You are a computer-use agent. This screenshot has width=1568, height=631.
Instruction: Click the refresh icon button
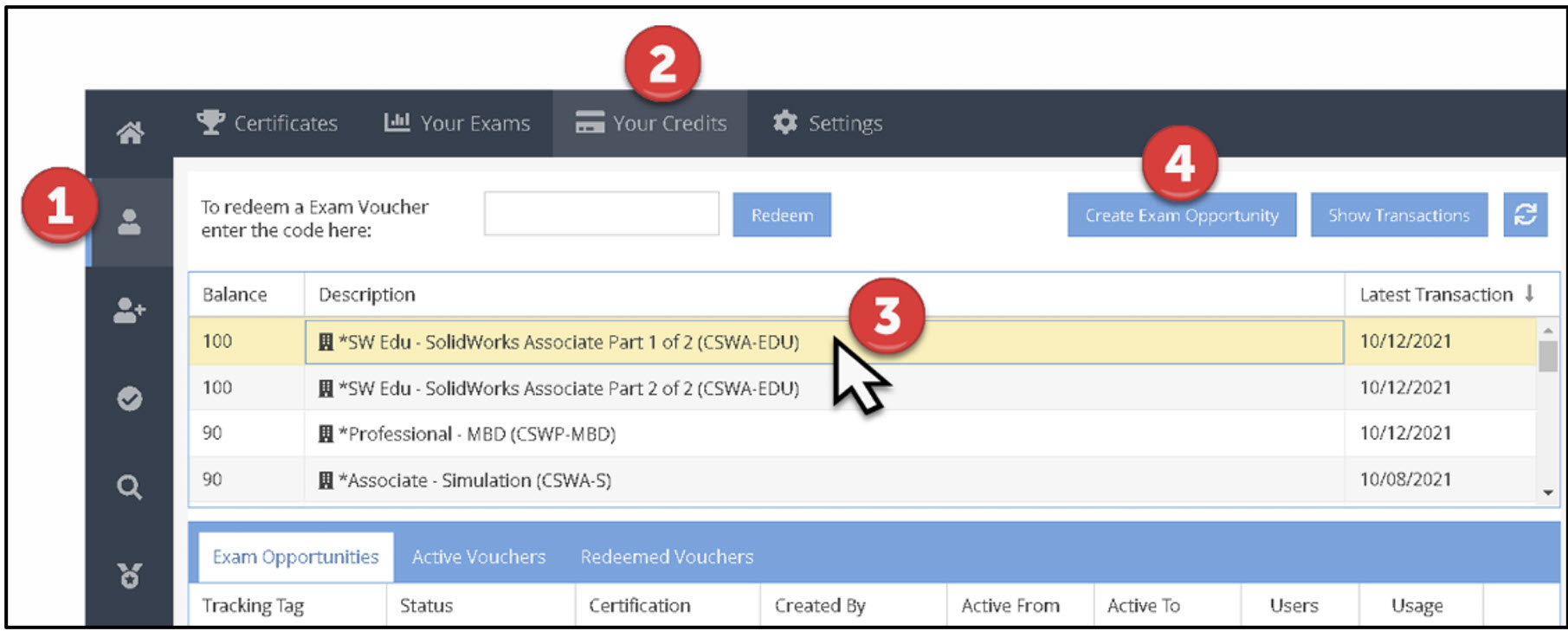pos(1526,215)
